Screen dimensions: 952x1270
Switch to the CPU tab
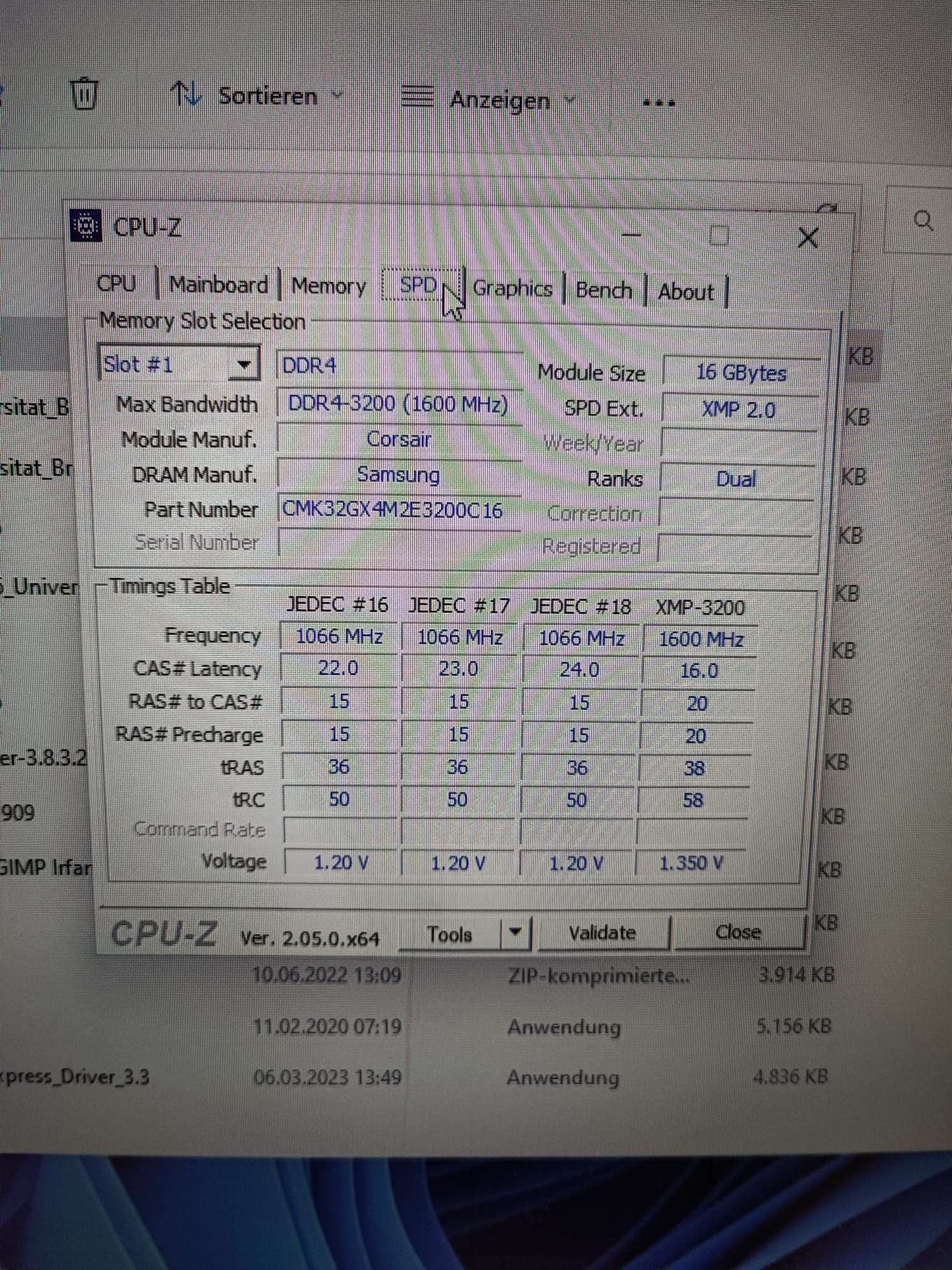pyautogui.click(x=117, y=283)
